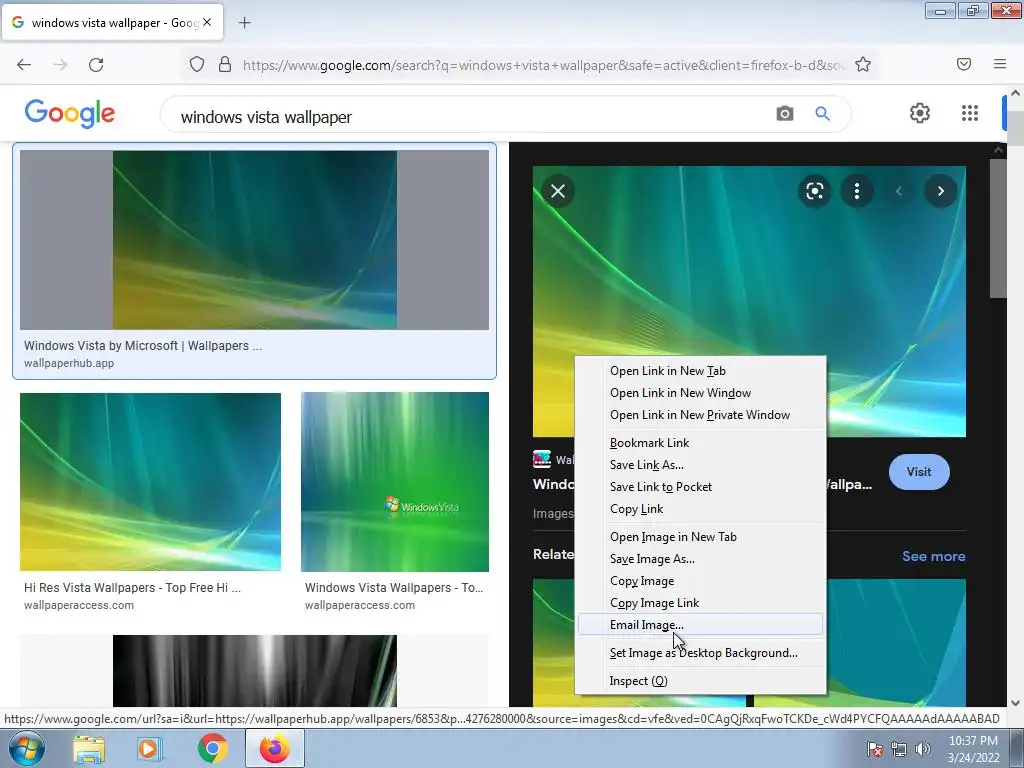
Task: Launch Windows Media Player from taskbar
Action: pos(149,749)
